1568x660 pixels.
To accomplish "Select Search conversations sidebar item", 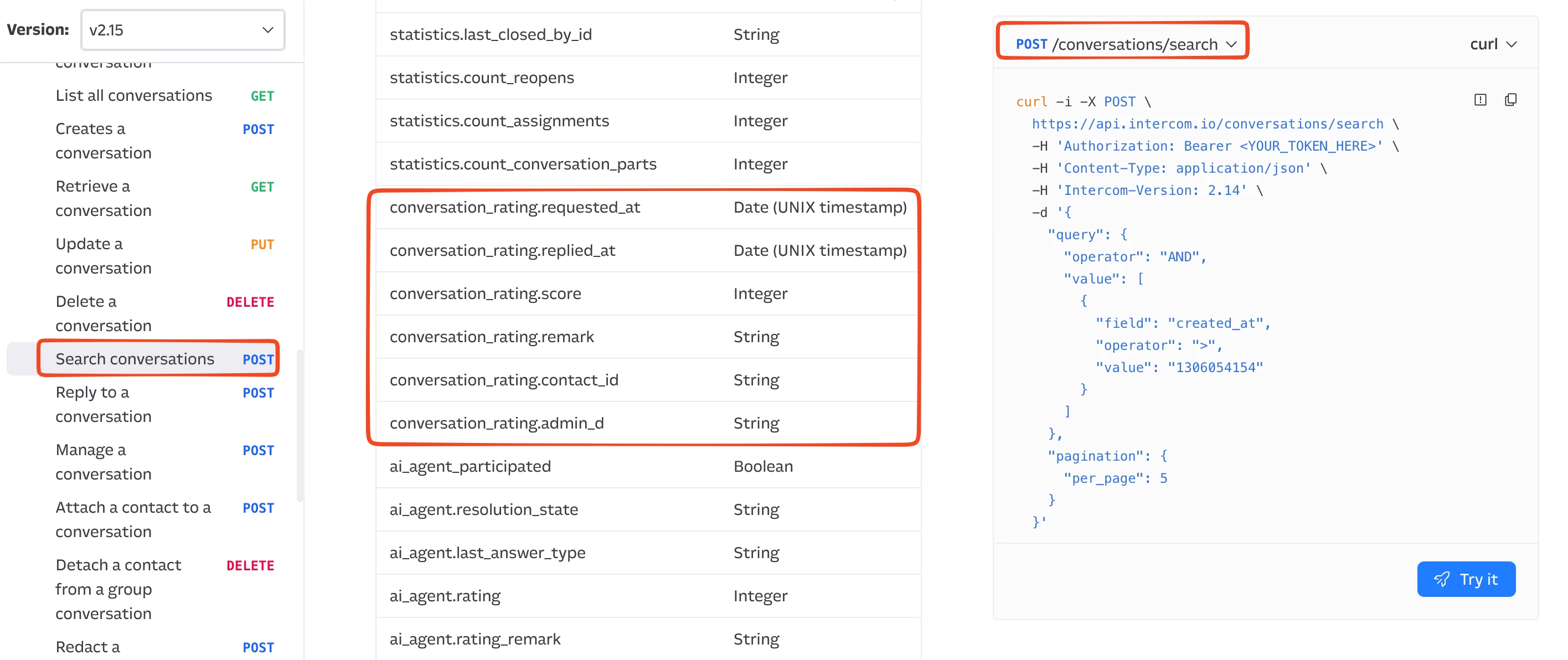I will pyautogui.click(x=135, y=359).
